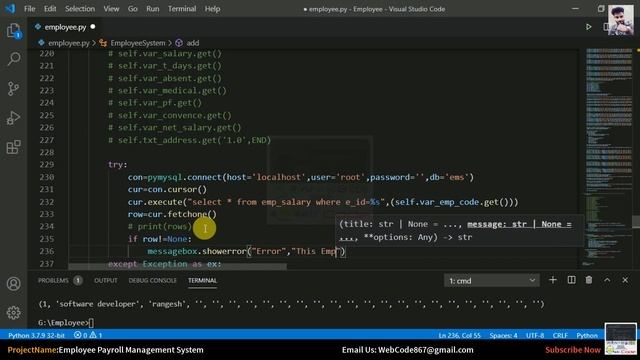Click errors and warnings count in status bar
This screenshot has width=640, height=360.
(x=88, y=335)
